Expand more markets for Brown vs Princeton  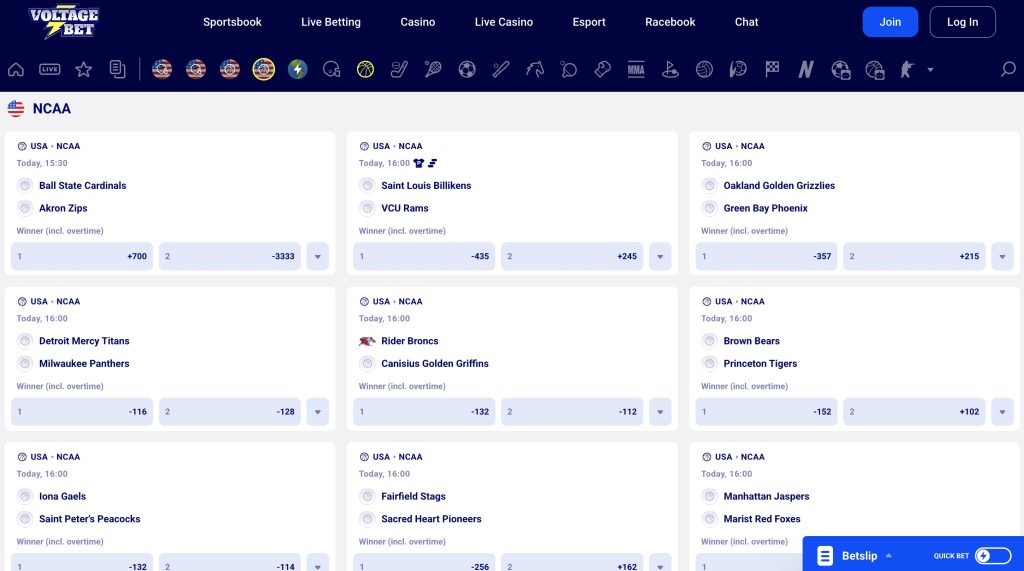click(x=1002, y=412)
